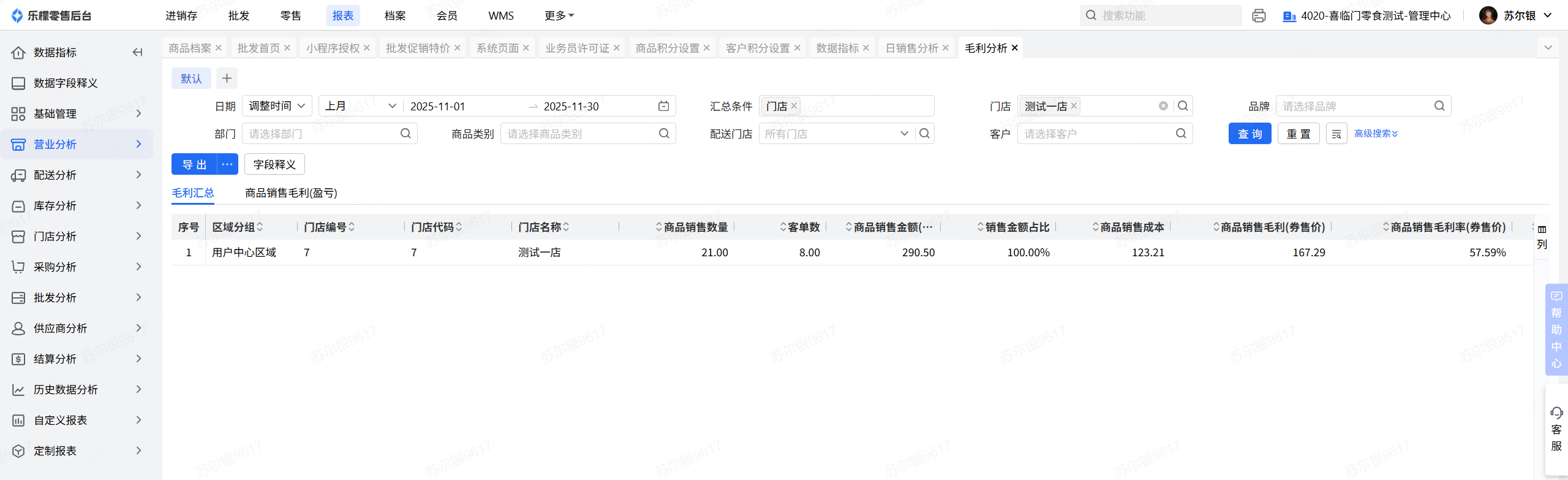Screen dimensions: 1568x480
Task: Select the 毛利汇总 tab
Action: (x=193, y=193)
